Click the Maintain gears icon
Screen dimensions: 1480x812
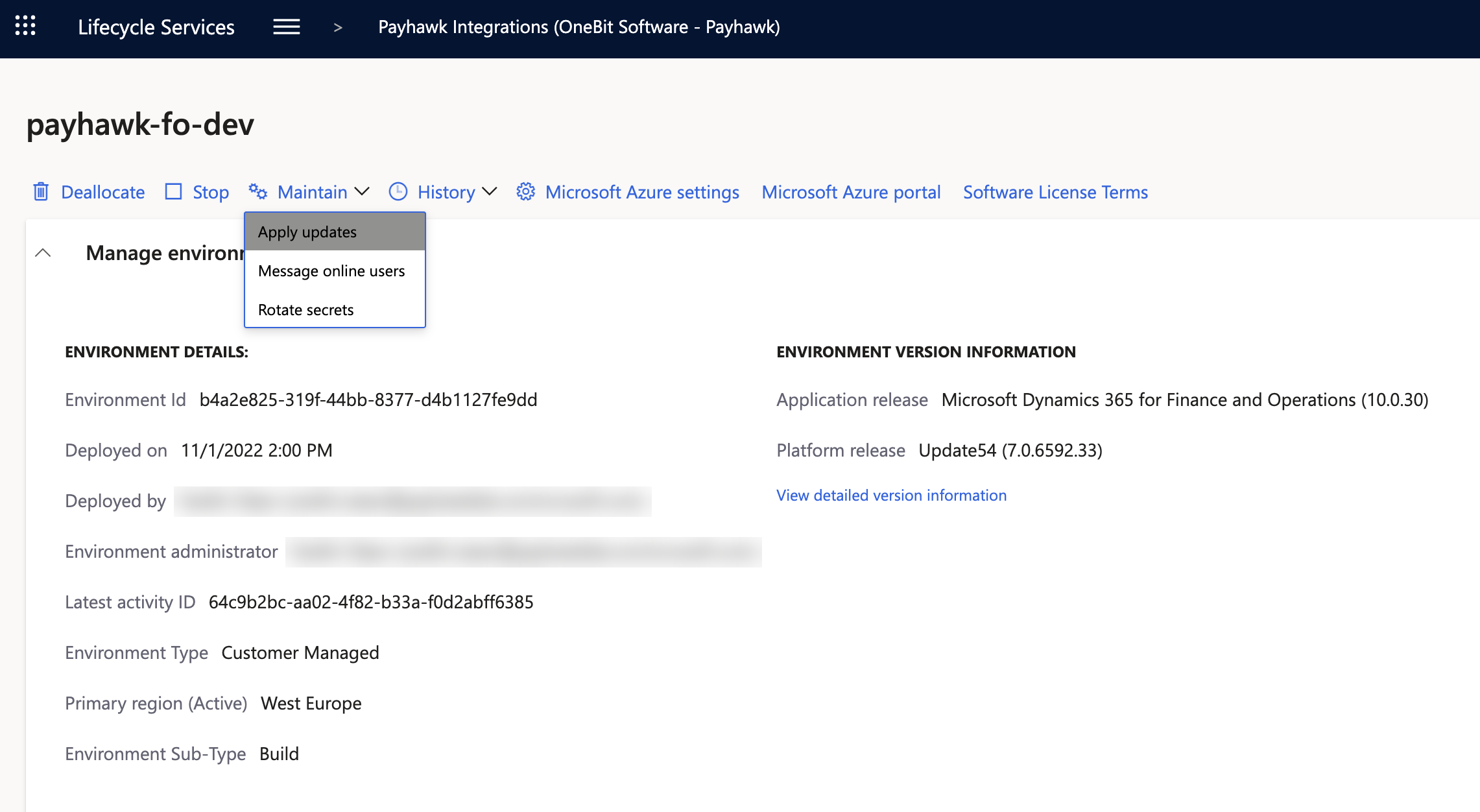(x=258, y=191)
